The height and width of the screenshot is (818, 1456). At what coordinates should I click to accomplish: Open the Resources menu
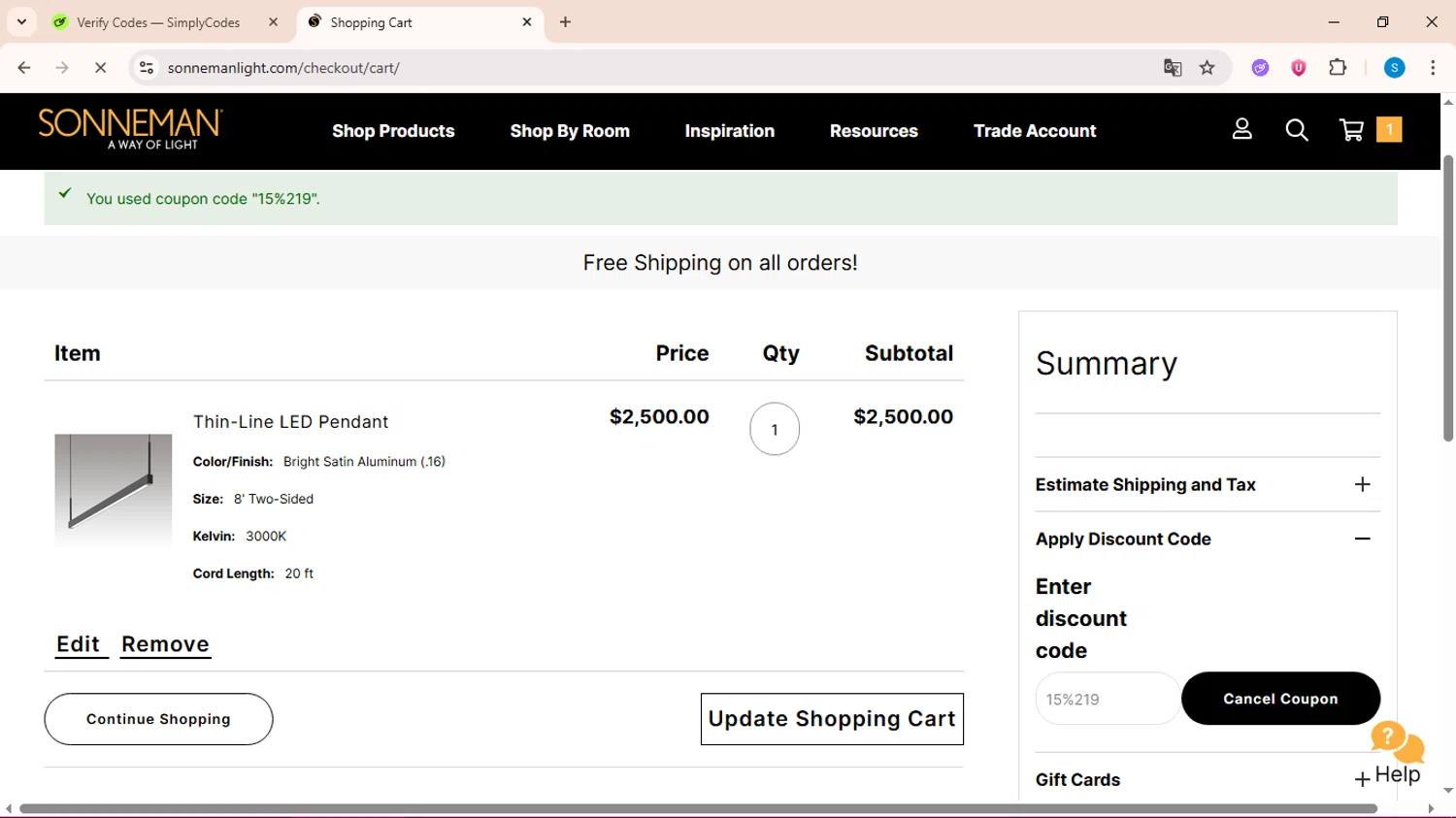[x=874, y=131]
